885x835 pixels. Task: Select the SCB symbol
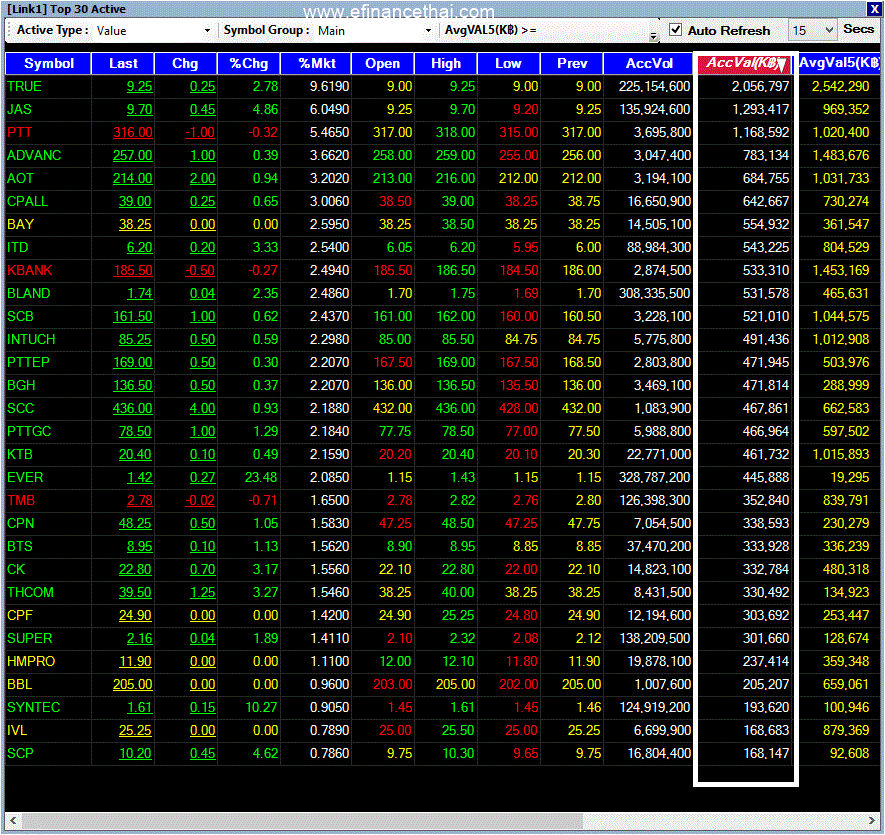pos(20,316)
